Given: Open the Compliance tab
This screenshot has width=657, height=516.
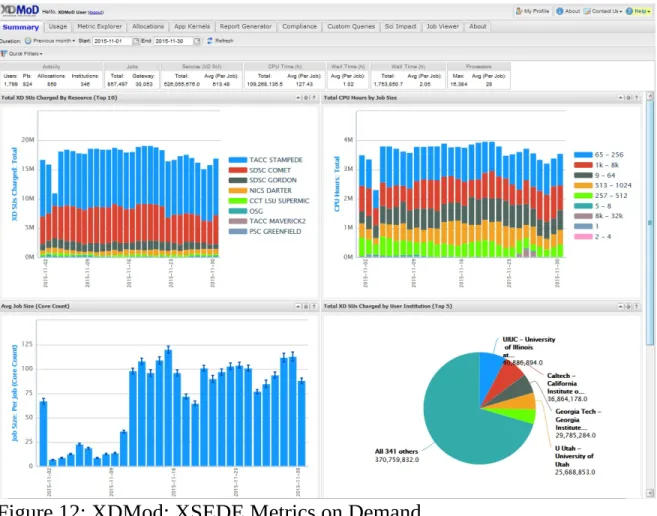Looking at the screenshot, I should (299, 26).
